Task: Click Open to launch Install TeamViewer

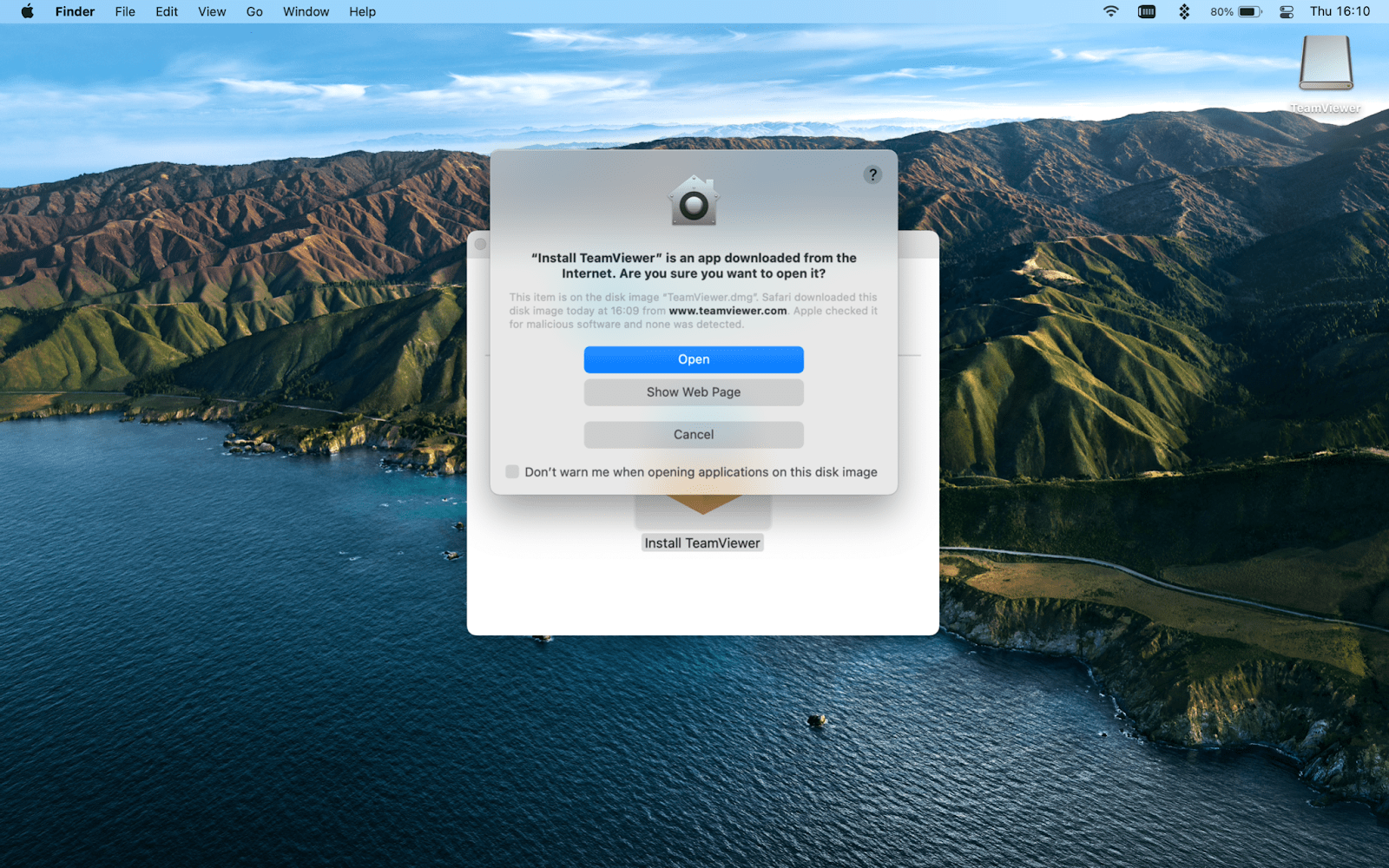Action: coord(694,359)
